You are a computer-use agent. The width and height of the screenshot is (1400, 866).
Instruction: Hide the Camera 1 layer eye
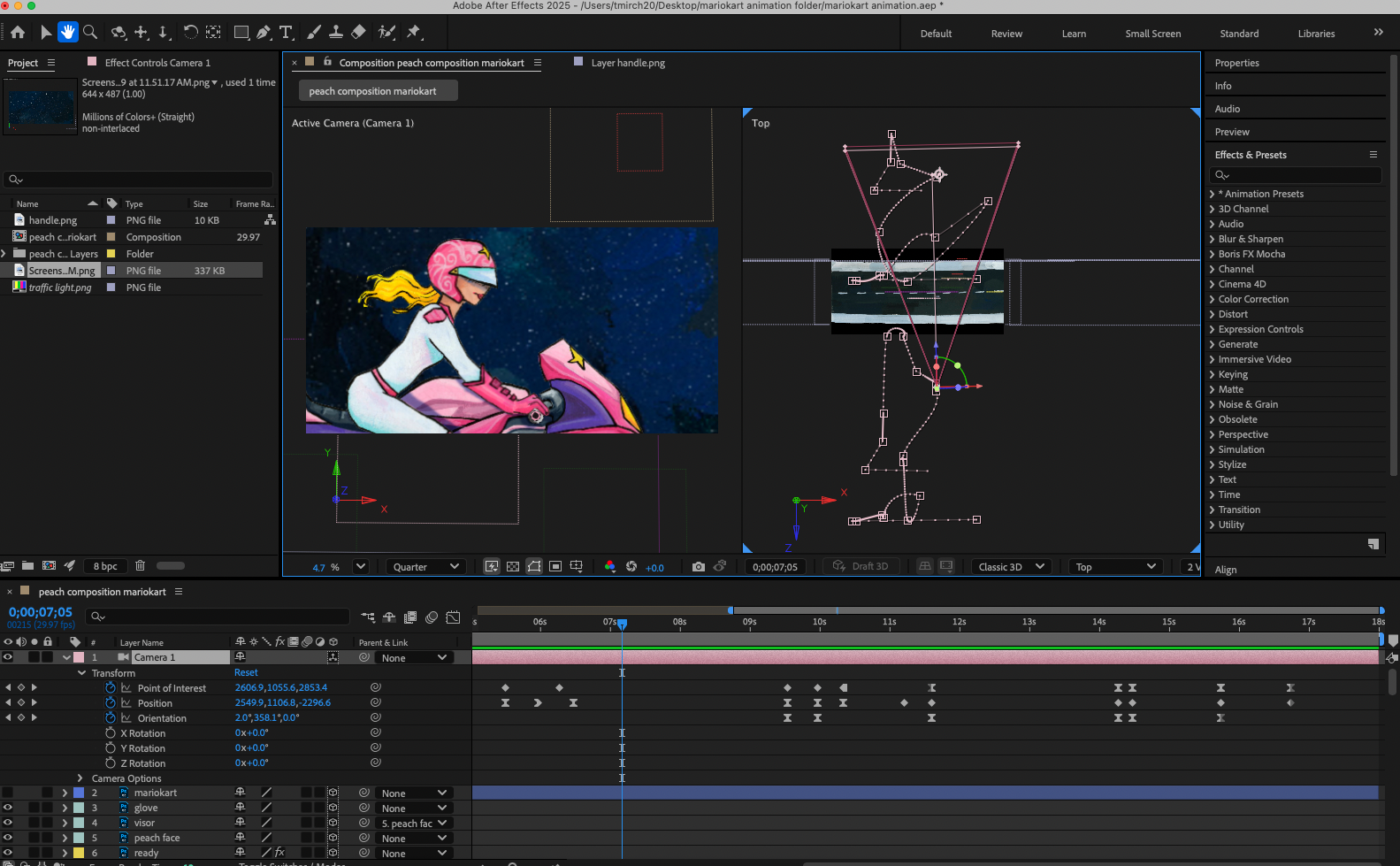[8, 657]
